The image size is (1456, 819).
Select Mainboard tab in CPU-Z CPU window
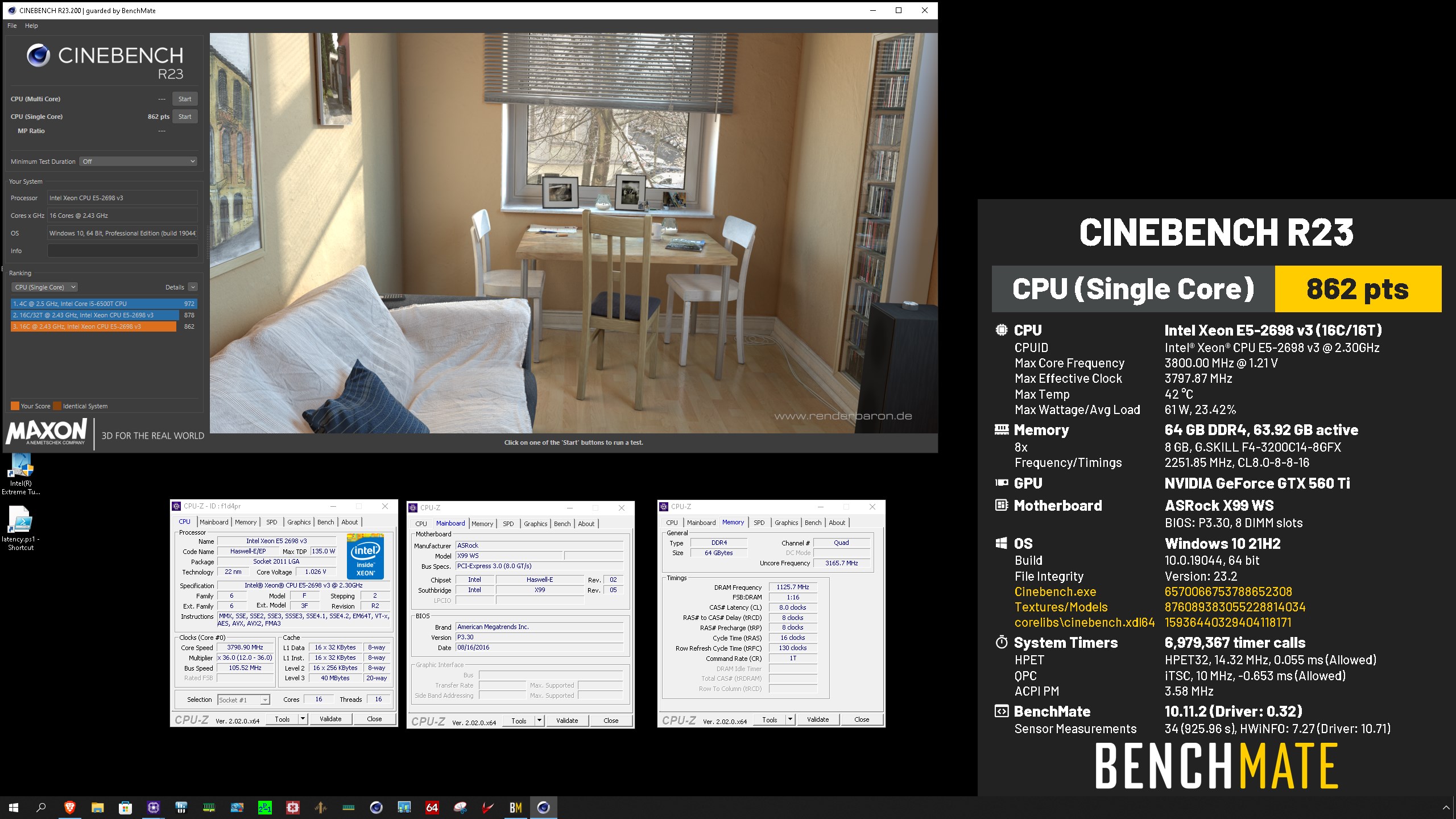pos(214,522)
